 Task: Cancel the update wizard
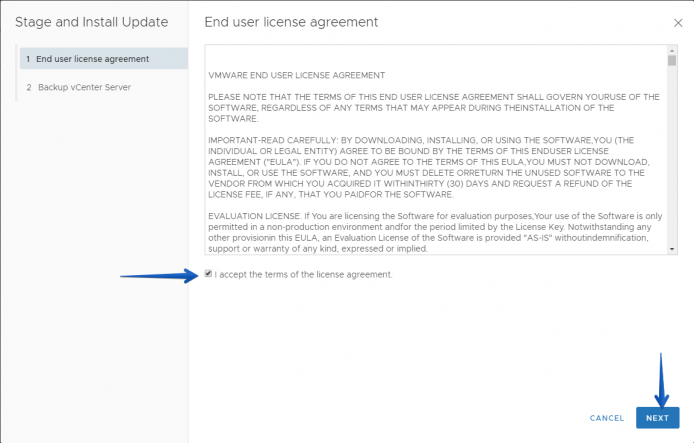point(606,418)
